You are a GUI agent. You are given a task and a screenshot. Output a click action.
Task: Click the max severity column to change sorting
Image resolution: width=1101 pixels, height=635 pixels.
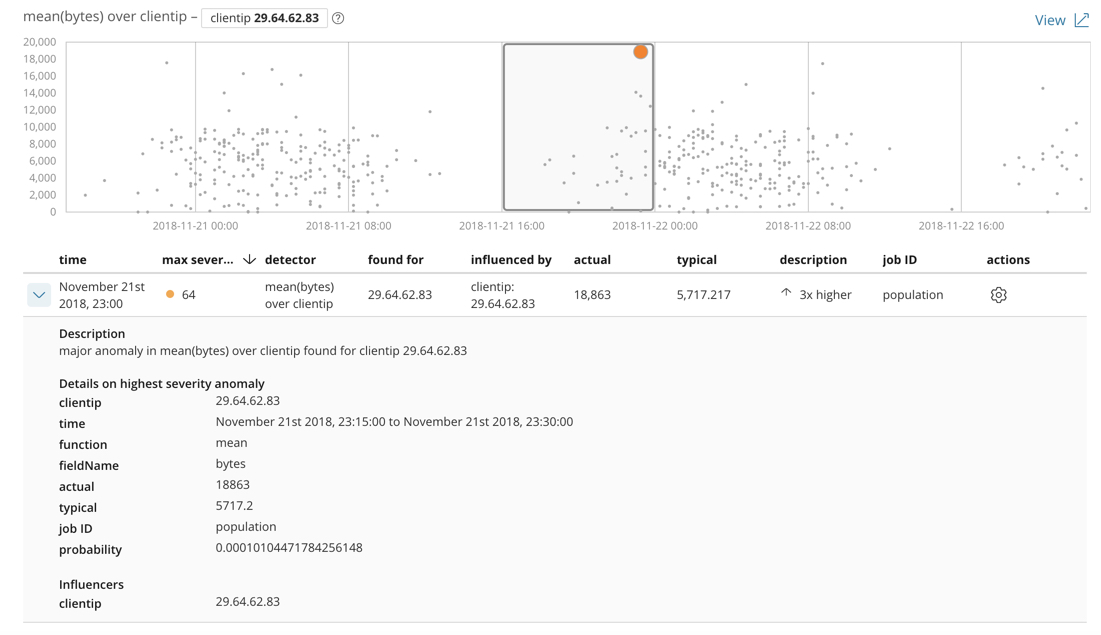coord(197,259)
